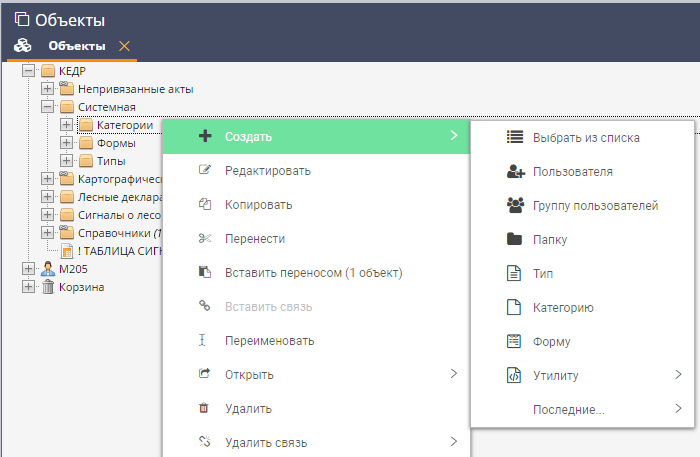Open Последние... submenu entry
The height and width of the screenshot is (457, 700).
coord(568,409)
